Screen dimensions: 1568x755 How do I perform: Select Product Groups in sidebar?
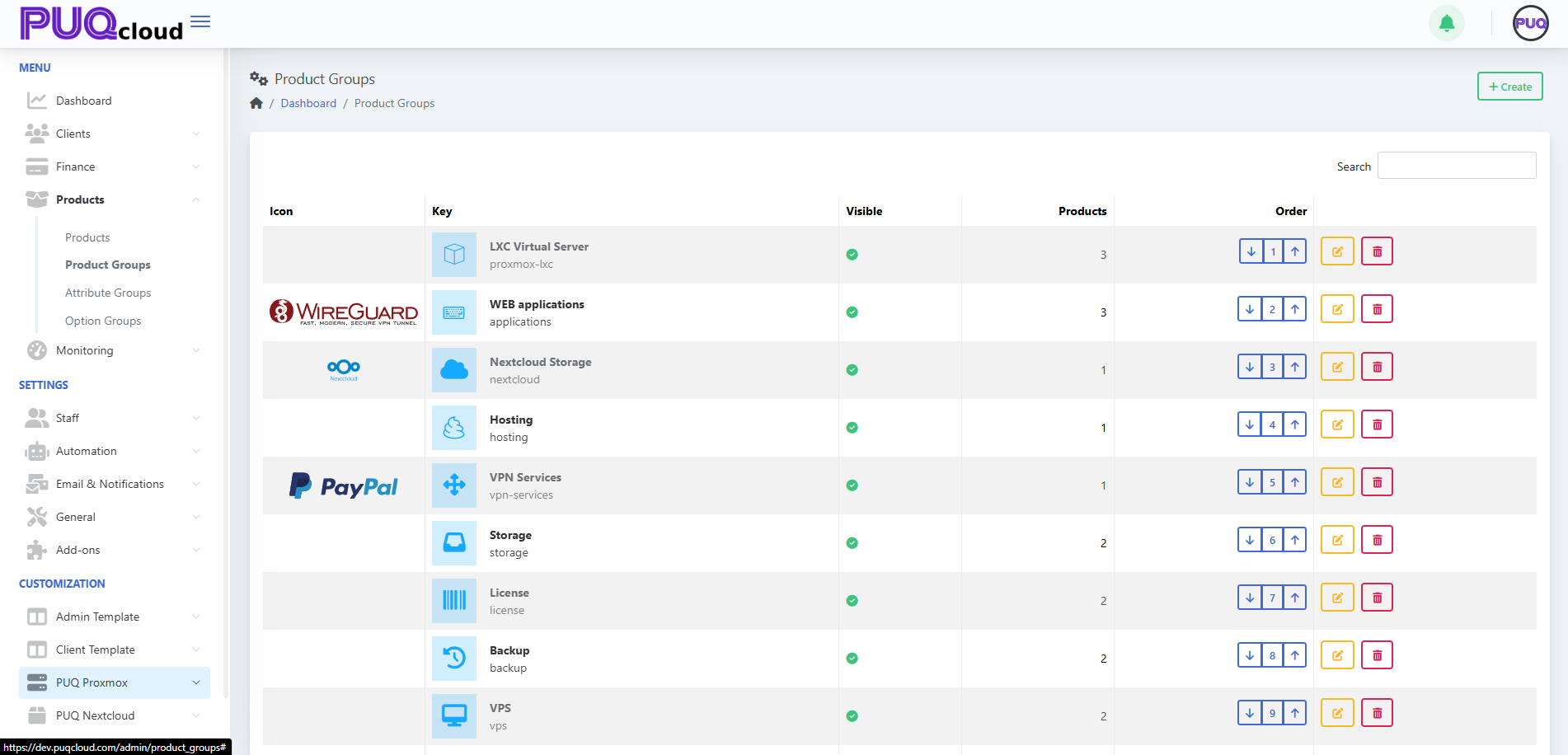pos(108,265)
